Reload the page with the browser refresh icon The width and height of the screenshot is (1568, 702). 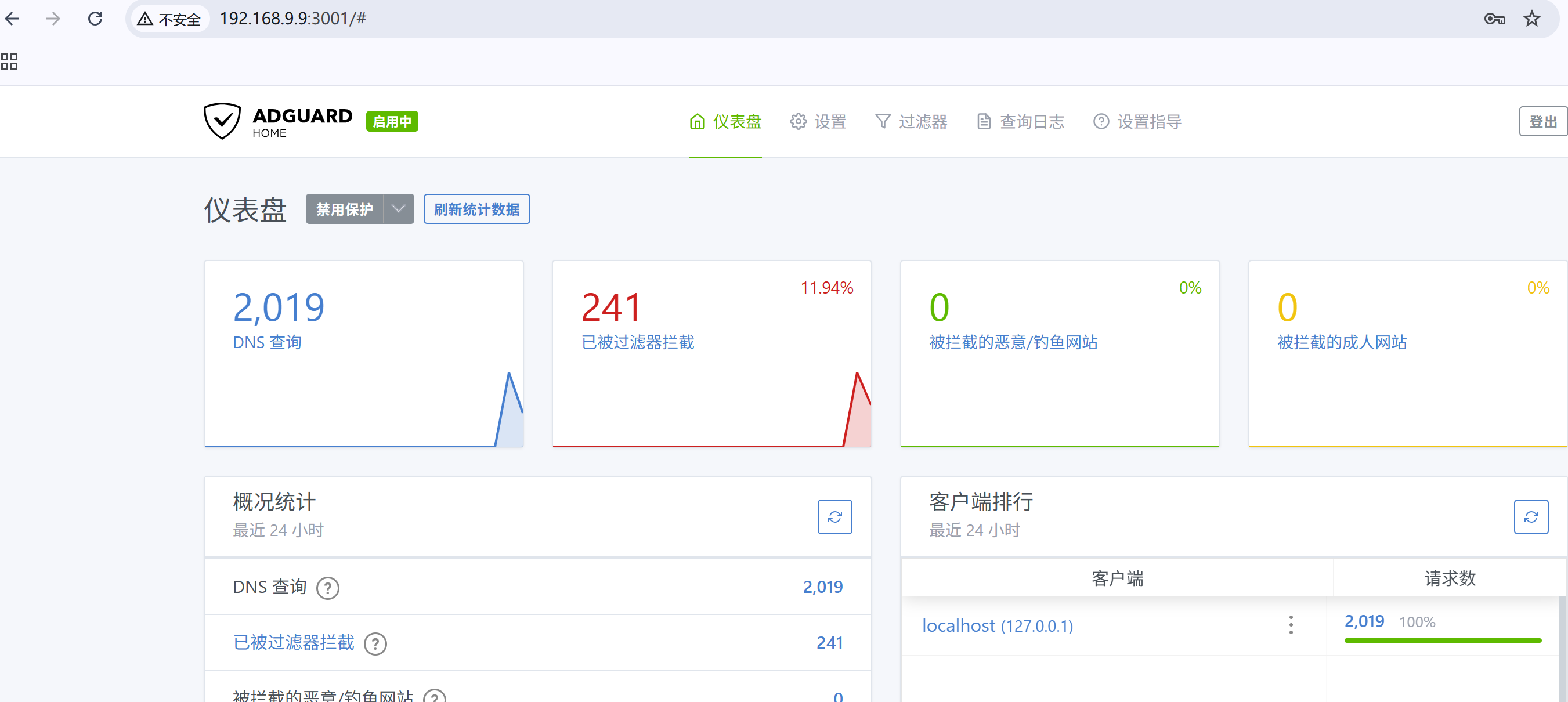pos(95,19)
